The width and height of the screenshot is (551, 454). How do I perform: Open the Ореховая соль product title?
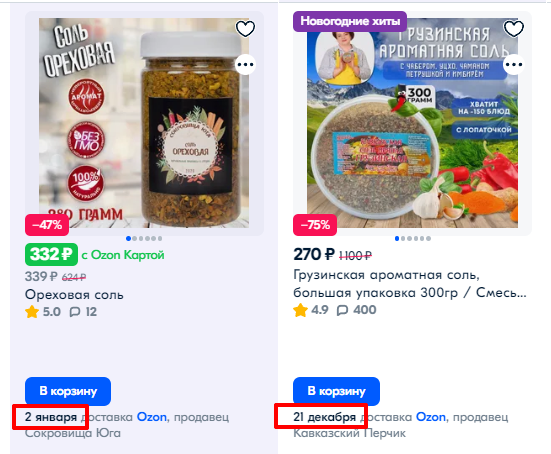74,294
